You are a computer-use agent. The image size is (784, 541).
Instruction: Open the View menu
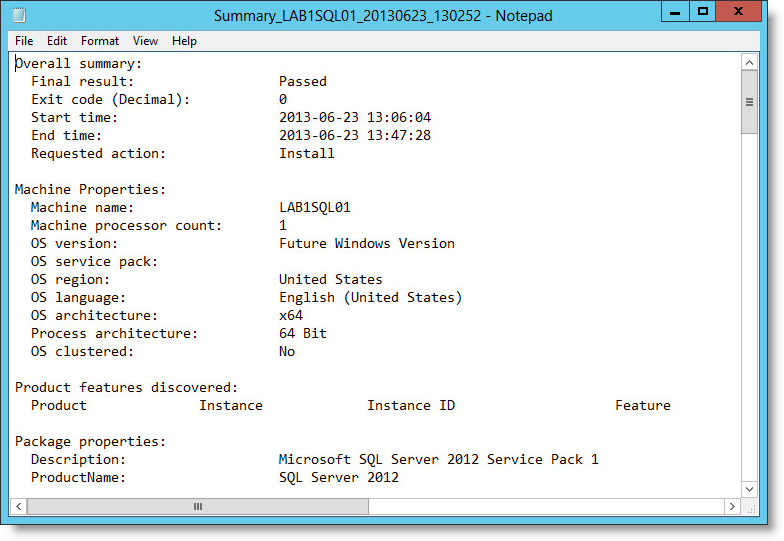(146, 41)
